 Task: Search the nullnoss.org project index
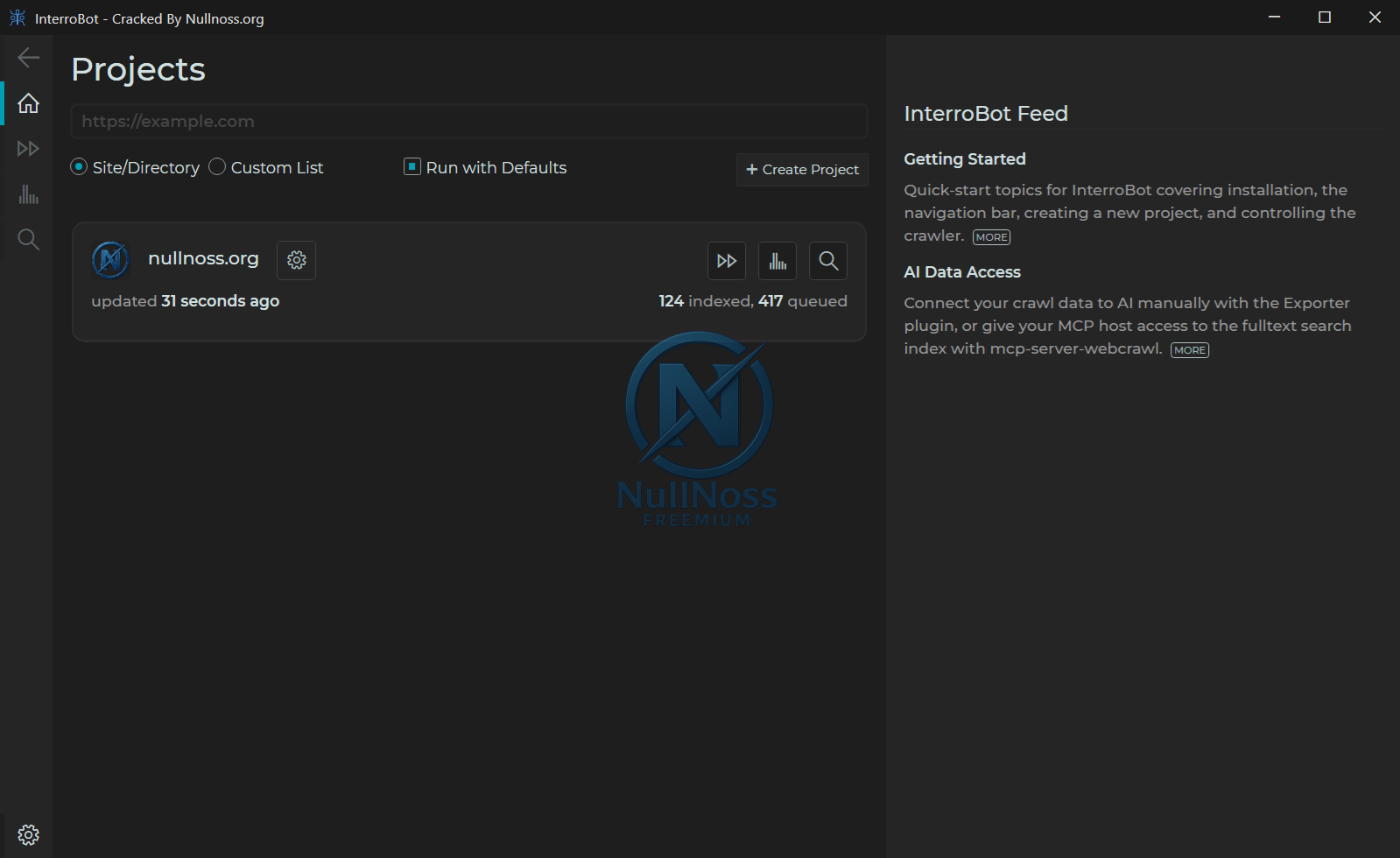click(x=828, y=261)
